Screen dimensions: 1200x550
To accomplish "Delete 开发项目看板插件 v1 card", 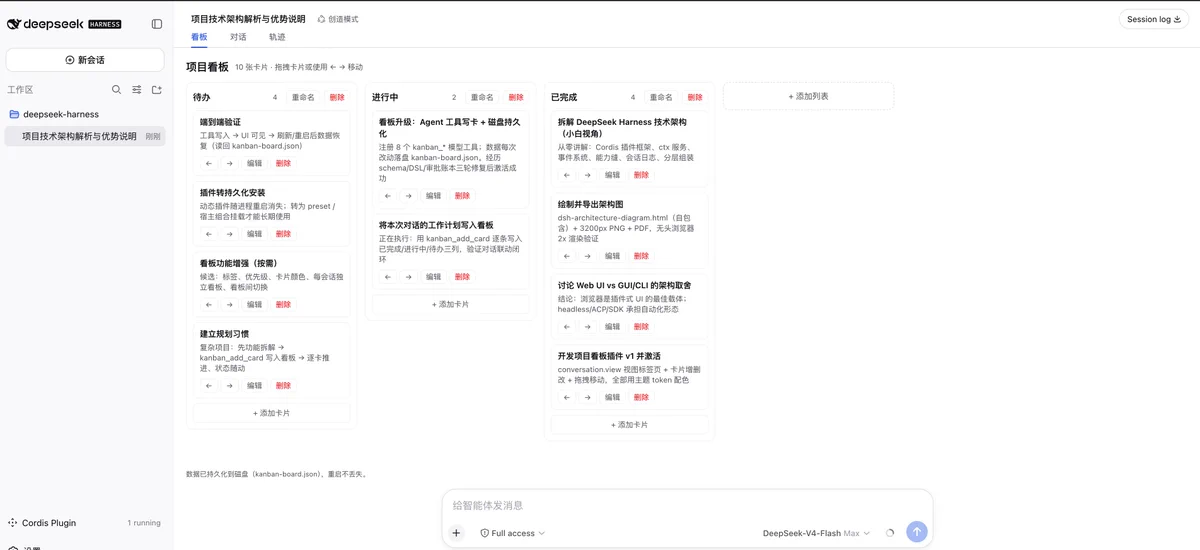I will coord(641,397).
